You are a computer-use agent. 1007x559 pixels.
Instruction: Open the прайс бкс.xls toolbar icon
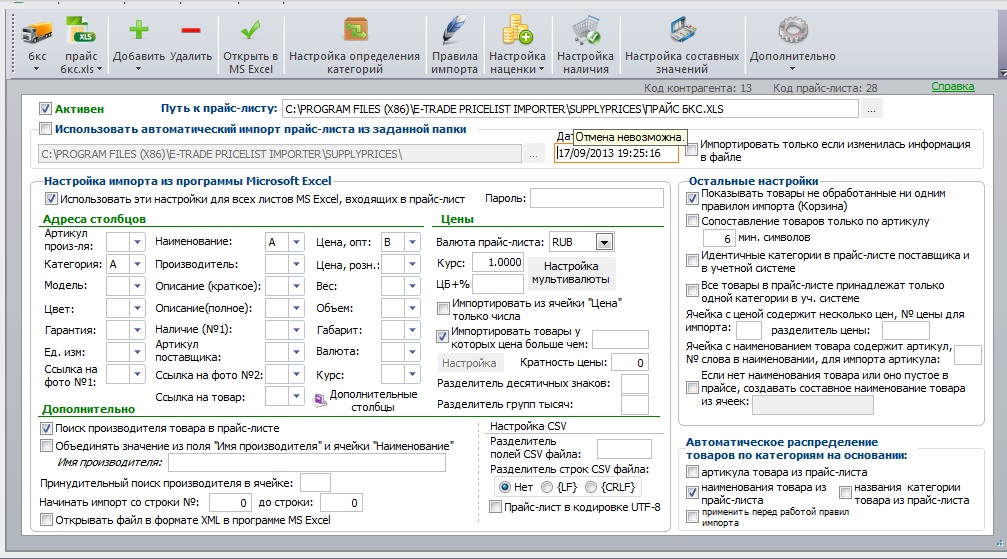point(82,31)
